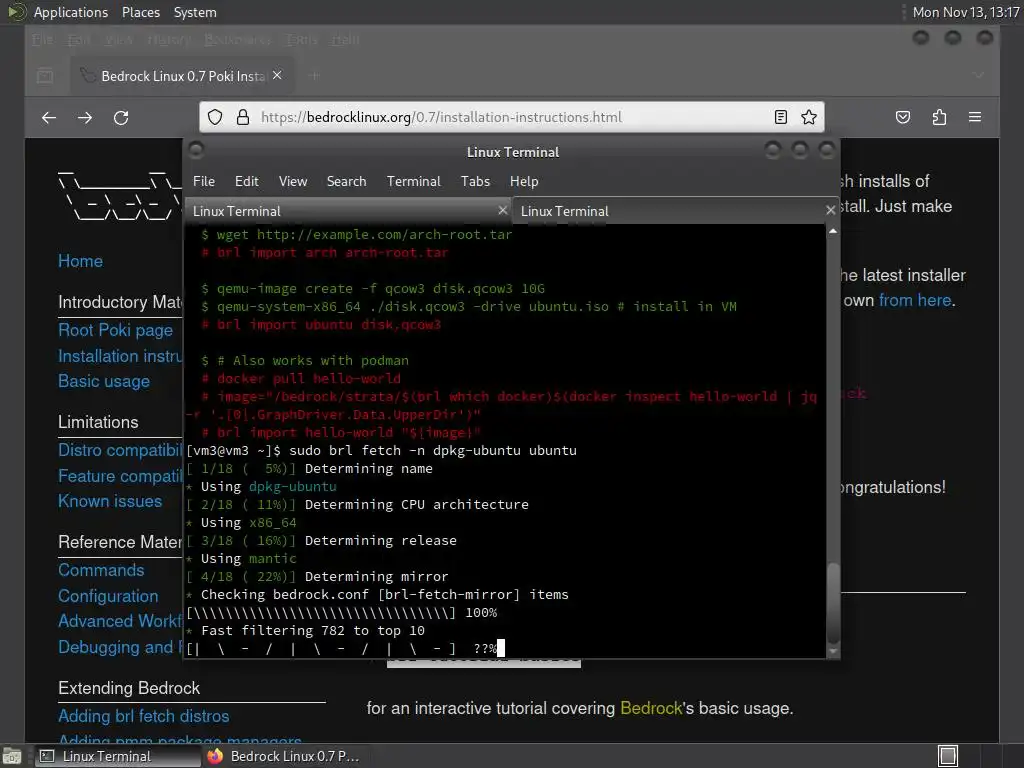Image resolution: width=1024 pixels, height=768 pixels.
Task: Select the Bedrock Linux 0.7 Poki browser tab
Action: coord(183,76)
